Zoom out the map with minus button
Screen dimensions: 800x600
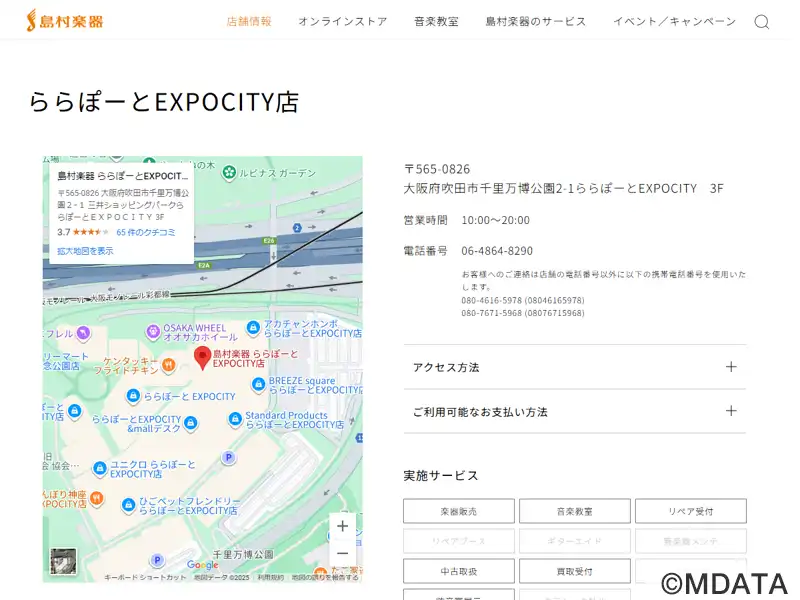coord(342,553)
